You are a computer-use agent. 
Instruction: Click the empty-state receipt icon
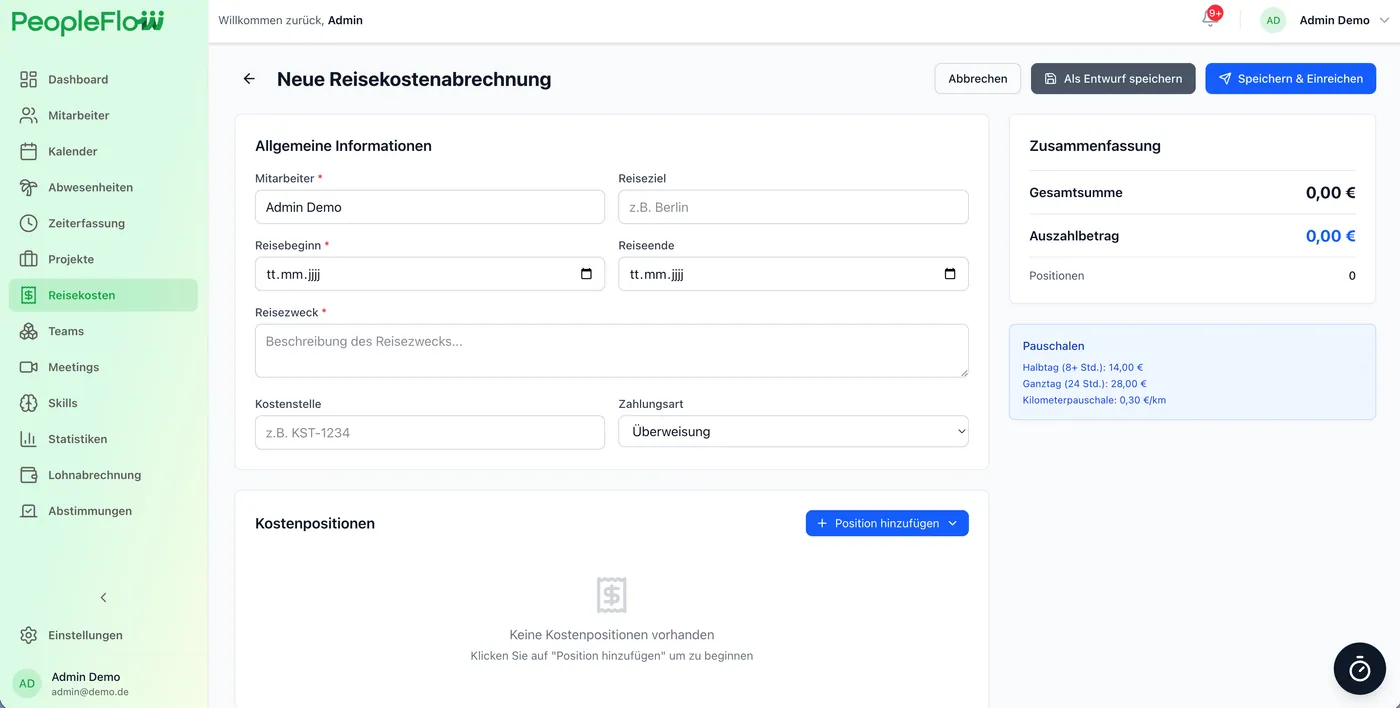(x=612, y=595)
